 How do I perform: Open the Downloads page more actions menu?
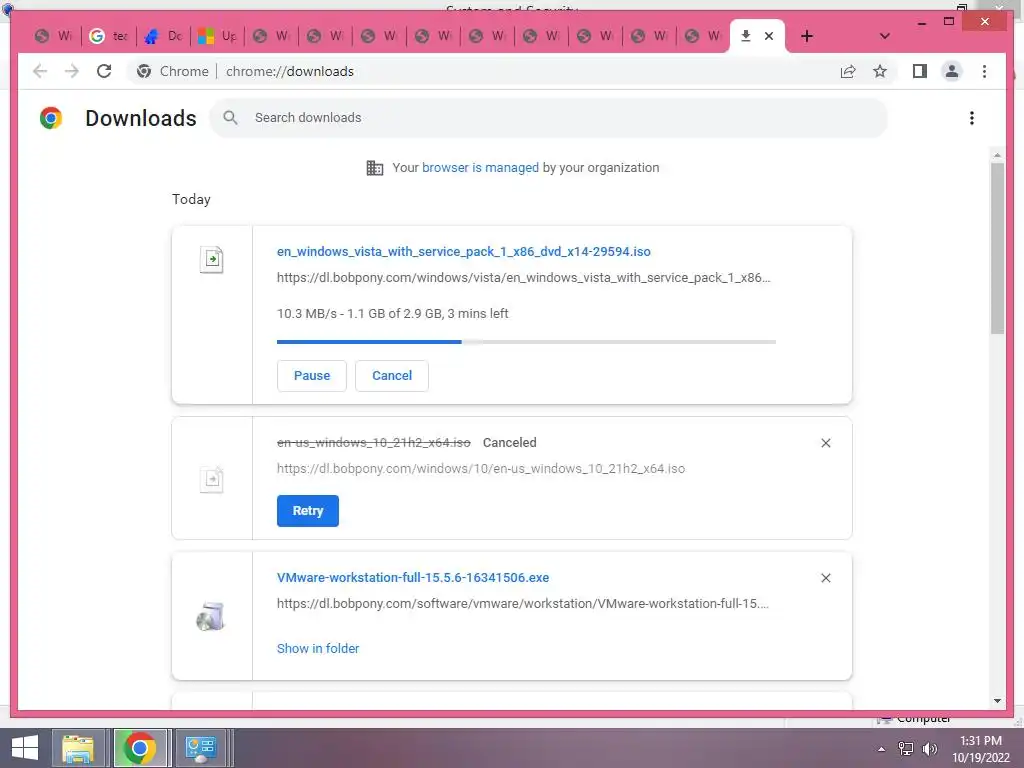972,118
